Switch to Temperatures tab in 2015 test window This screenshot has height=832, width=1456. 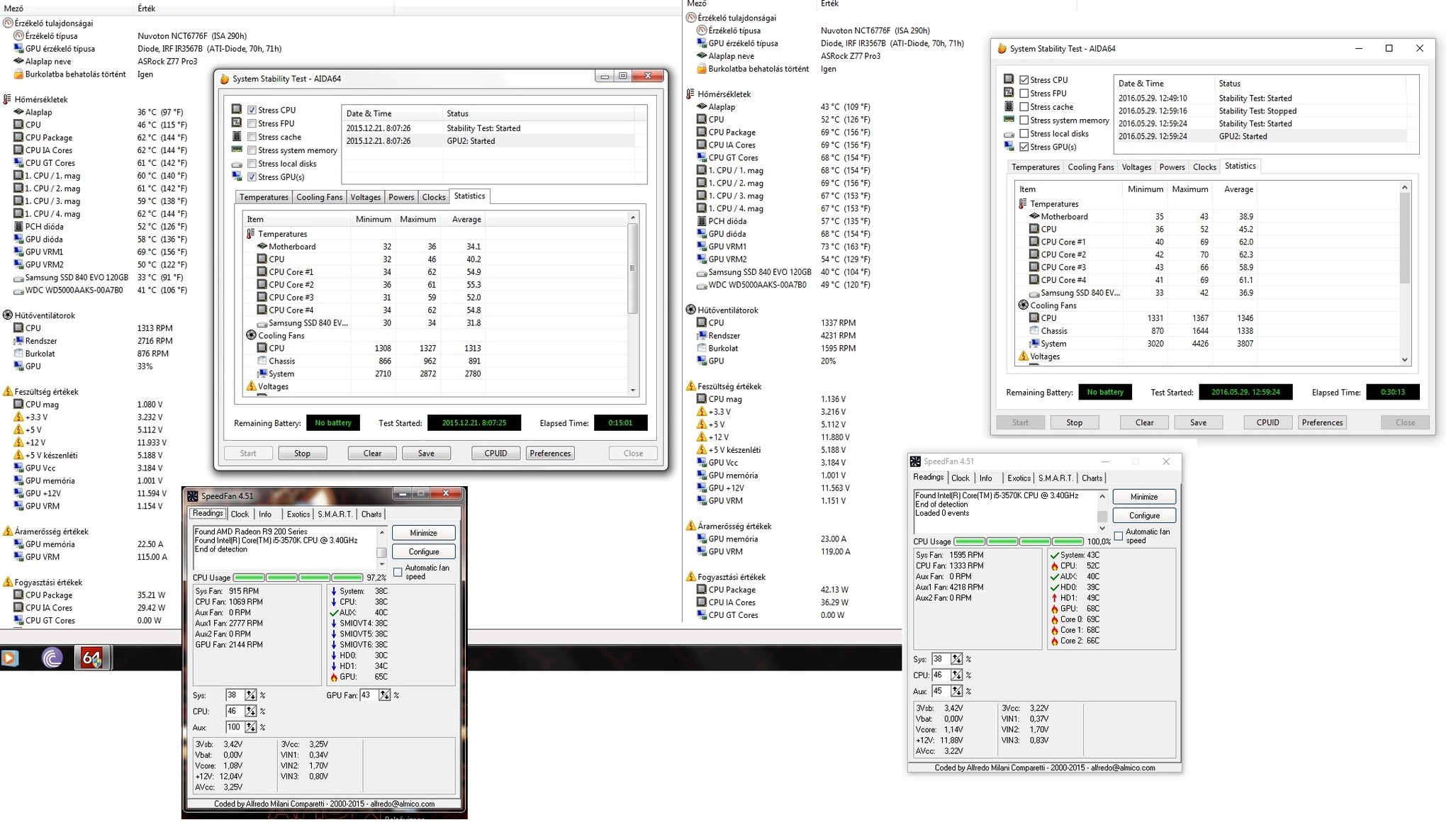click(264, 198)
